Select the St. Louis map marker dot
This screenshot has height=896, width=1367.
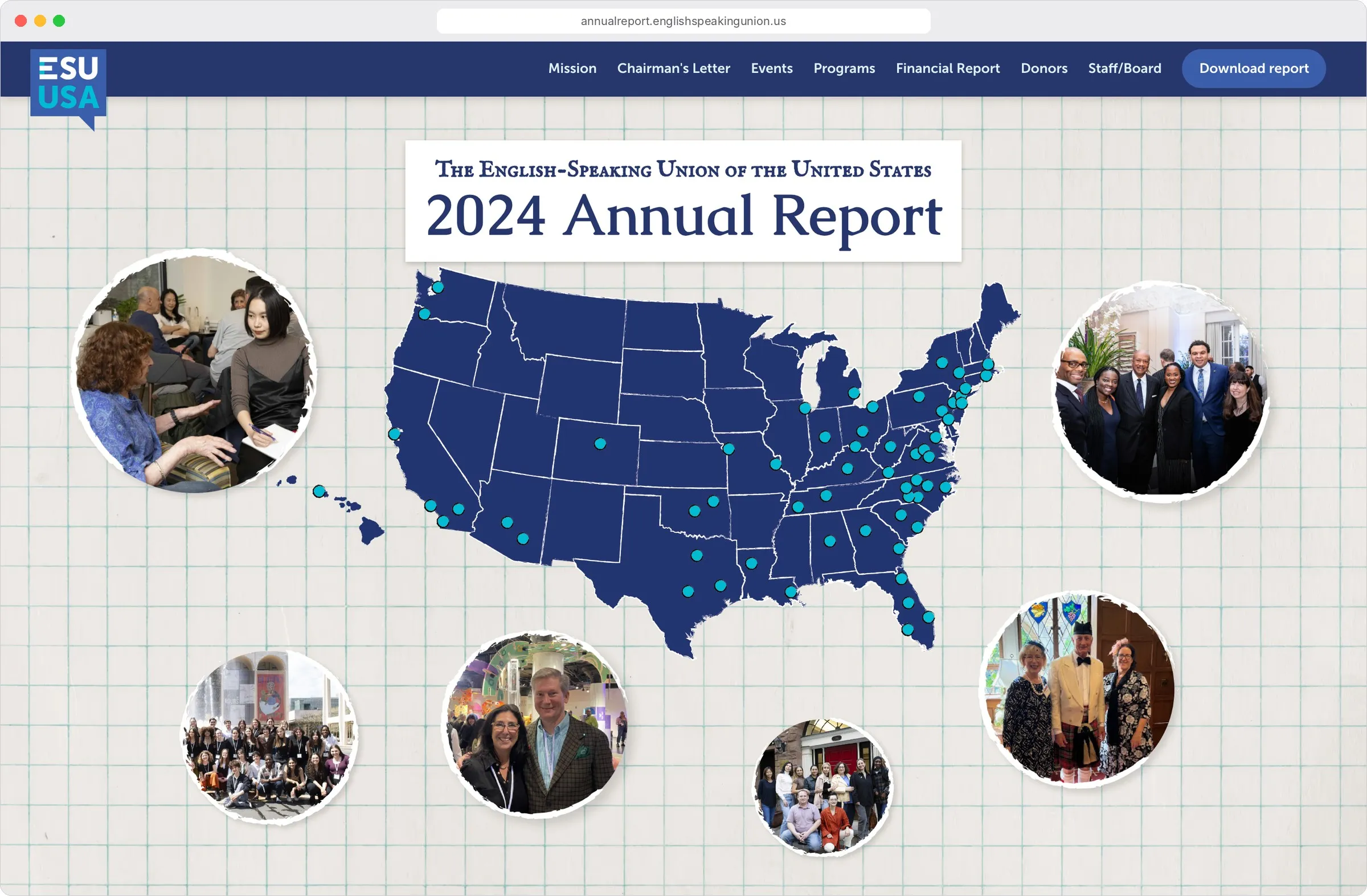coord(775,464)
